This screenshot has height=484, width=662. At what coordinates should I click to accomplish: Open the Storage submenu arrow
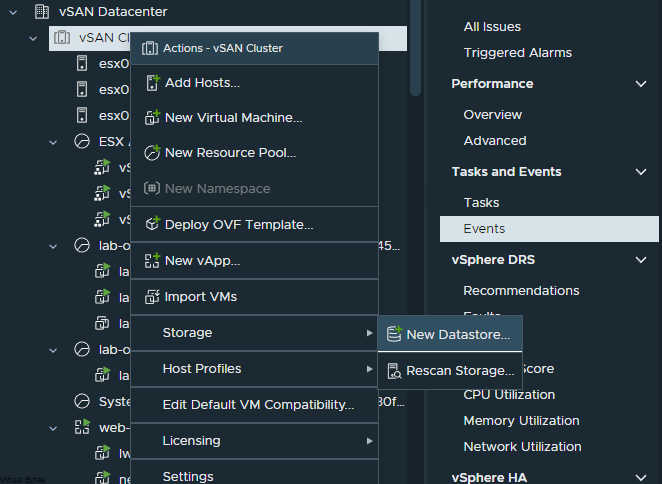click(x=369, y=333)
